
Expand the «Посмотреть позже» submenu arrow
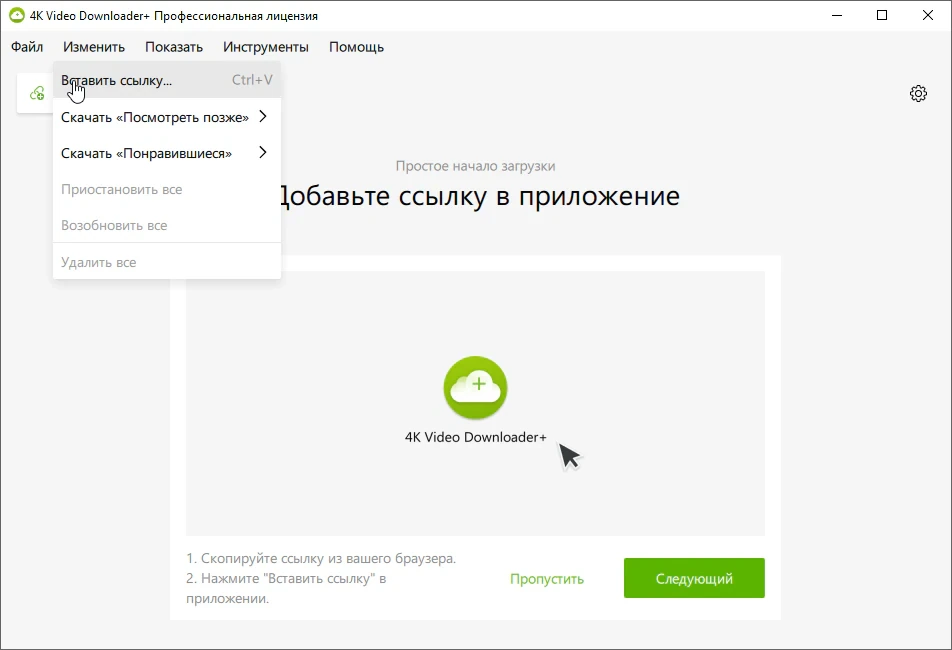263,117
